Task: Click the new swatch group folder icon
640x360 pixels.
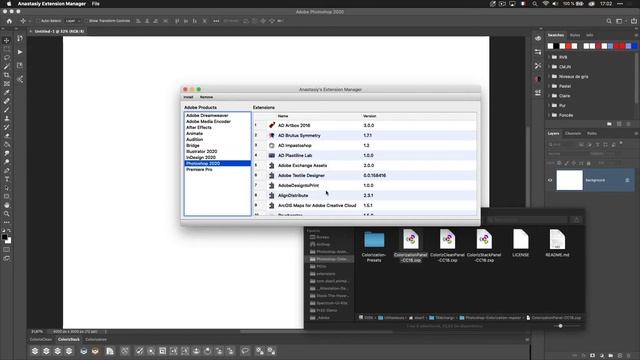Action: (609, 124)
